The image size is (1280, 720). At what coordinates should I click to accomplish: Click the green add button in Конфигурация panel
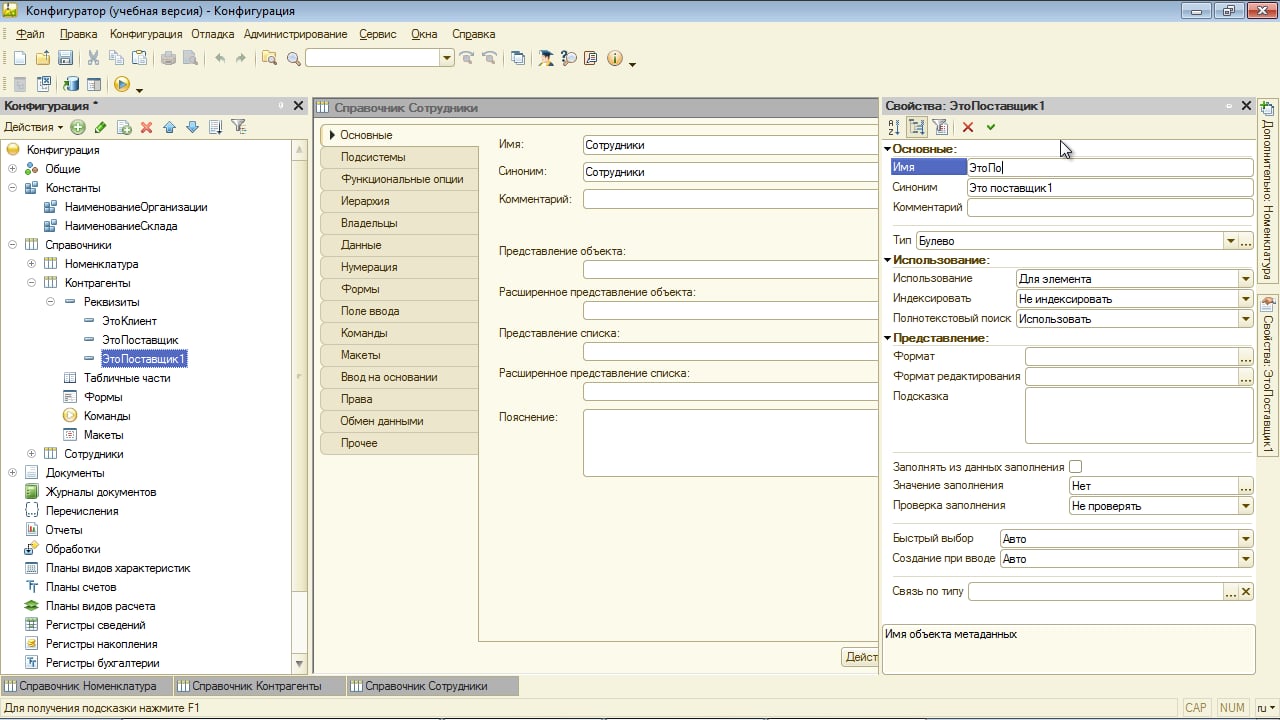(x=78, y=127)
